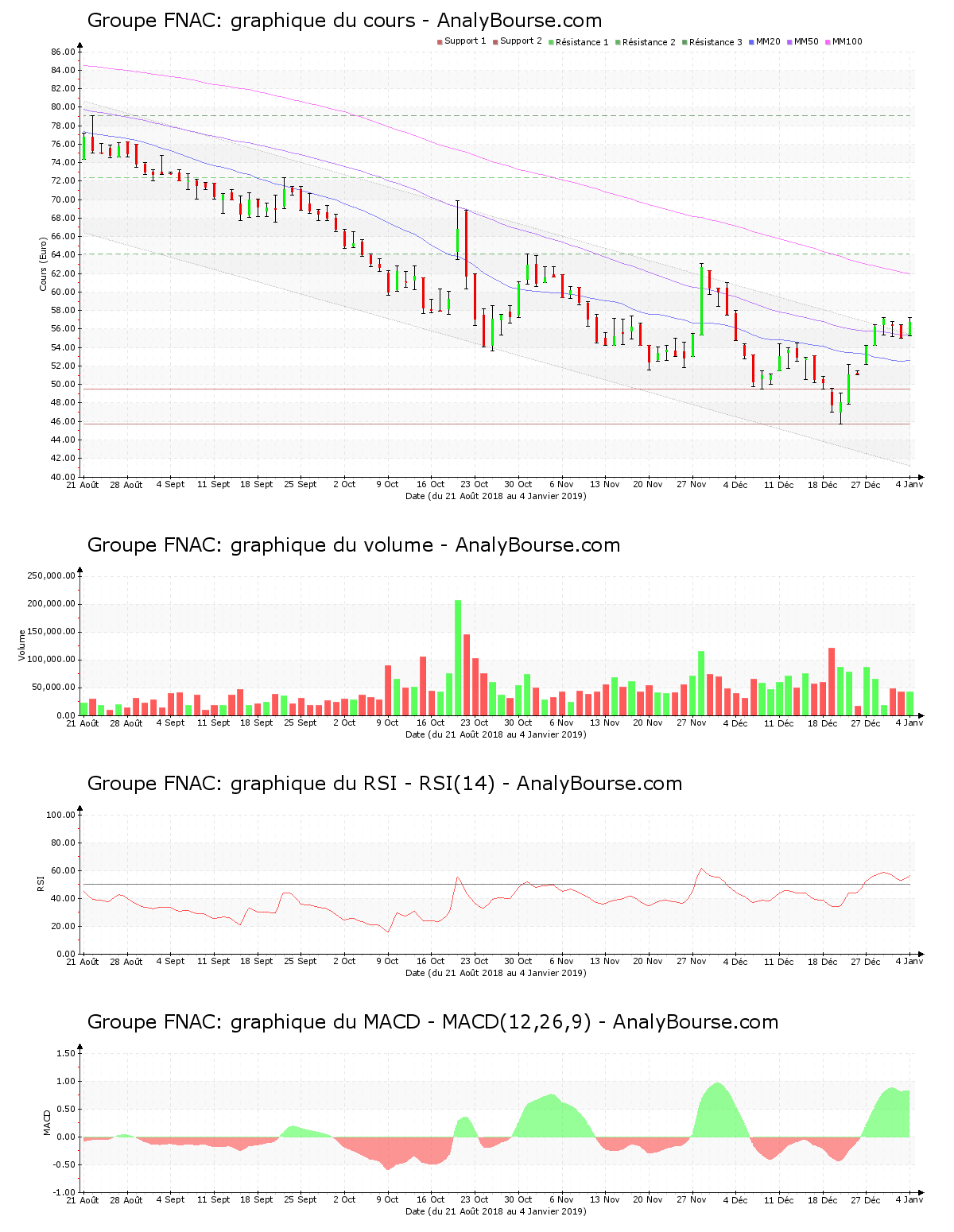Click the 'RSI' axis title
954x1232 pixels.
41,883
